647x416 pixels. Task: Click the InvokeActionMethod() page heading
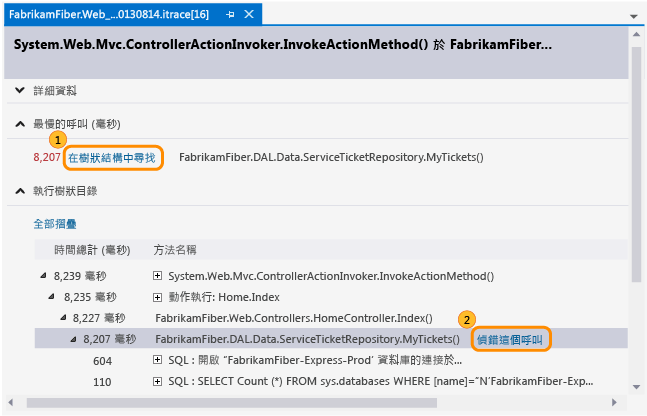[x=283, y=45]
